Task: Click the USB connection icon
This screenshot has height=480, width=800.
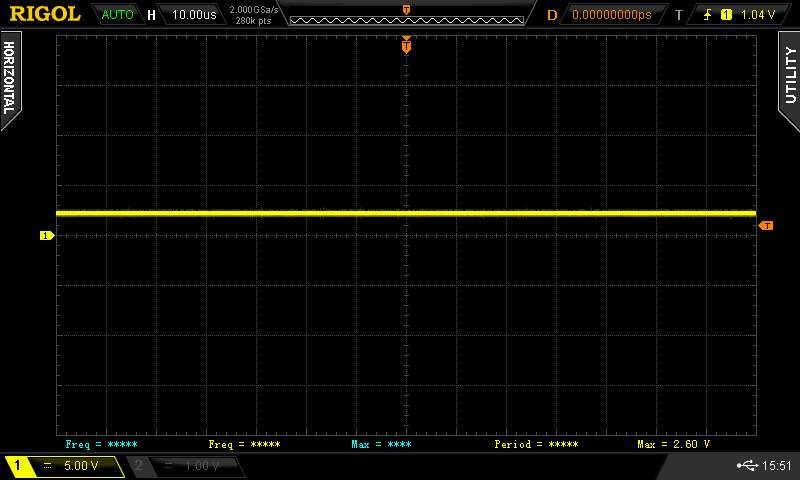Action: 746,465
